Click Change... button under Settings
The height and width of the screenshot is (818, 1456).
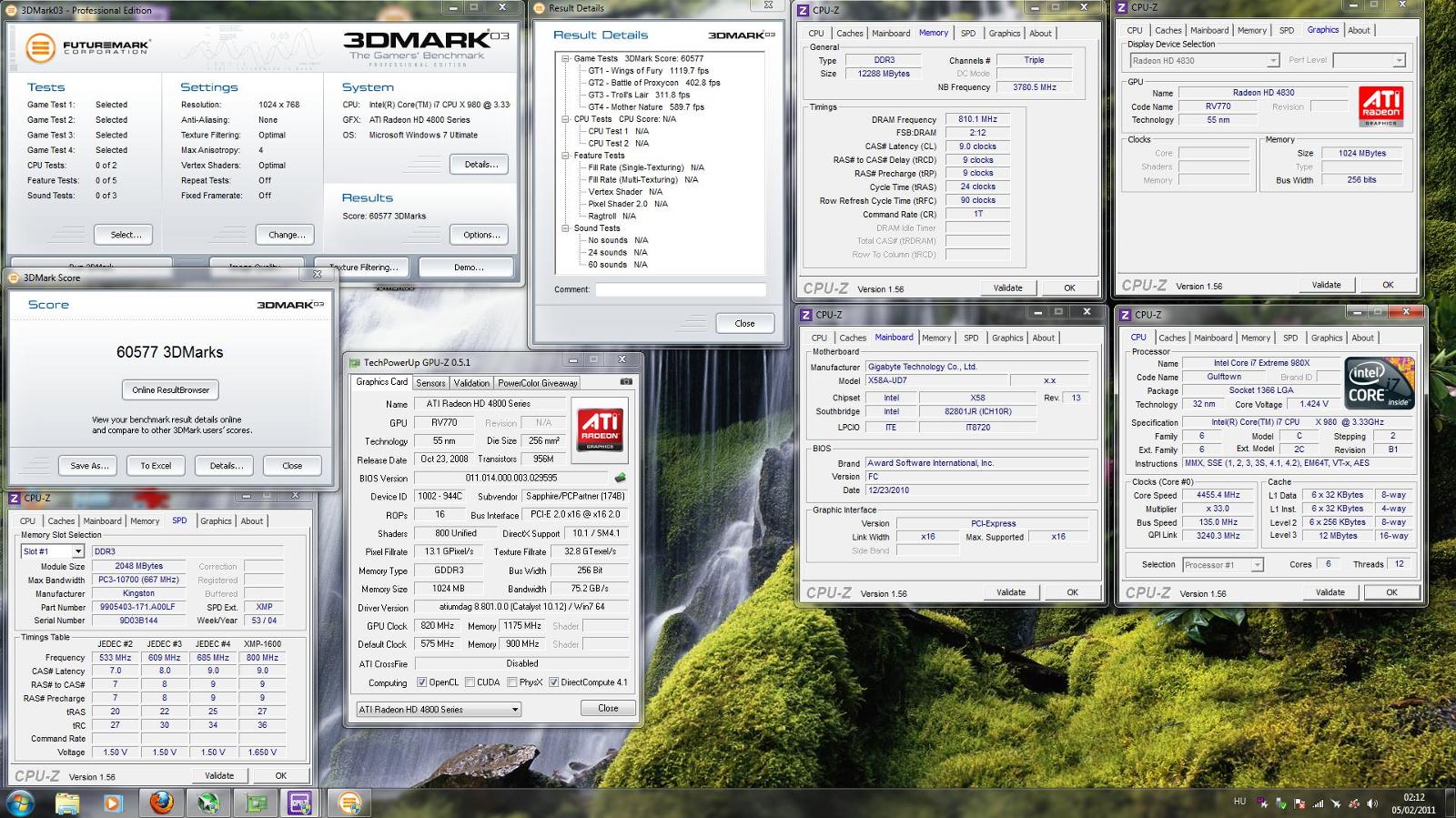coord(286,235)
